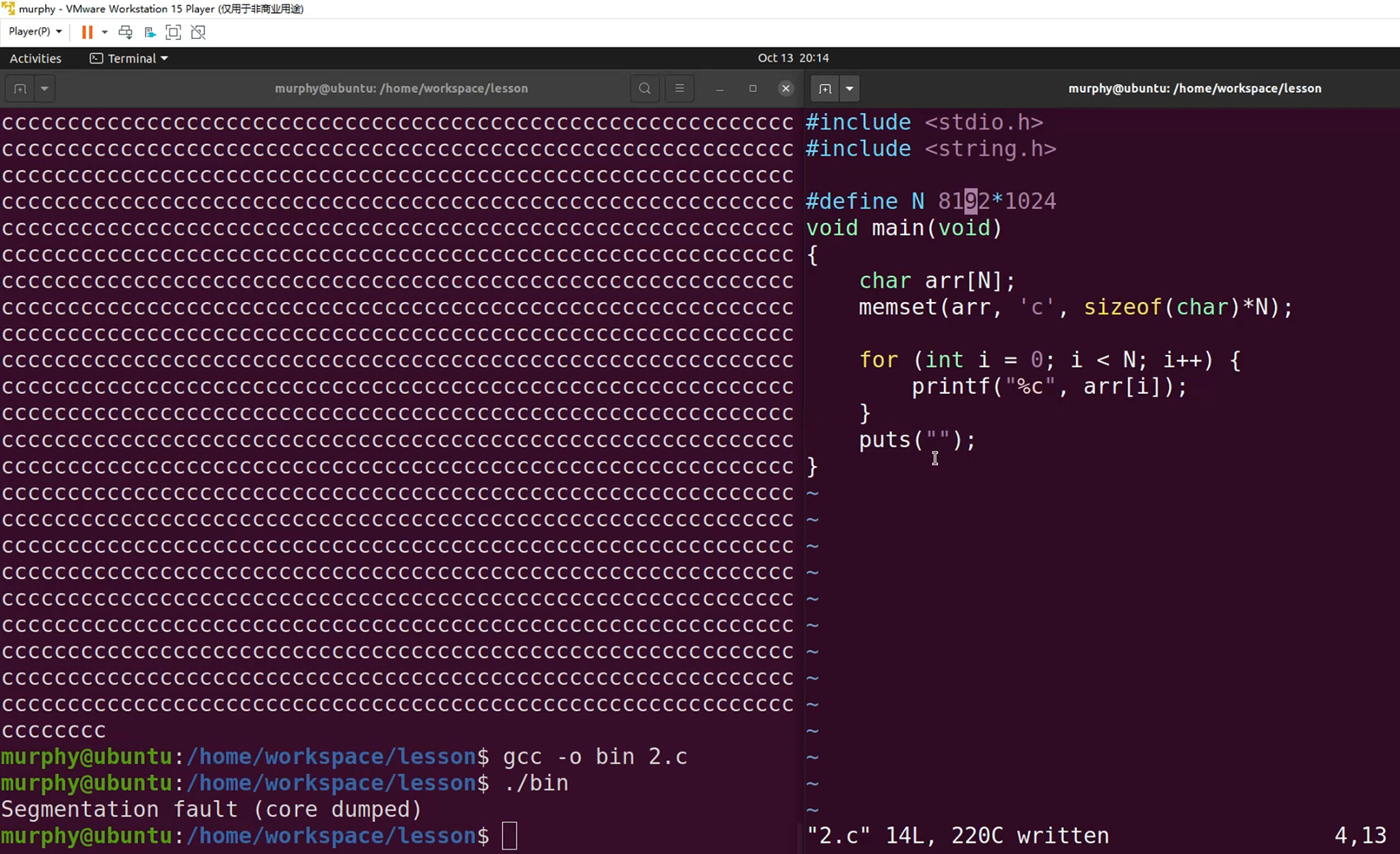Expand power options arrow beside pause button

click(105, 32)
